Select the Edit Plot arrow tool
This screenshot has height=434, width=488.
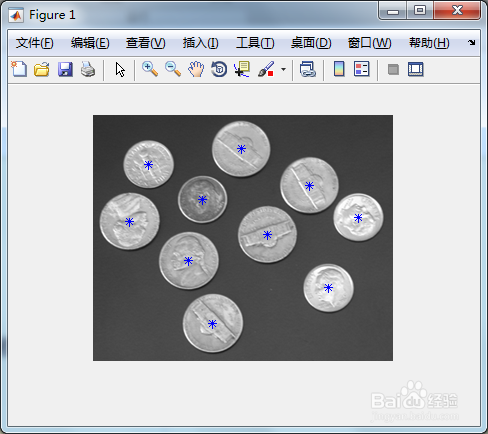click(x=120, y=70)
